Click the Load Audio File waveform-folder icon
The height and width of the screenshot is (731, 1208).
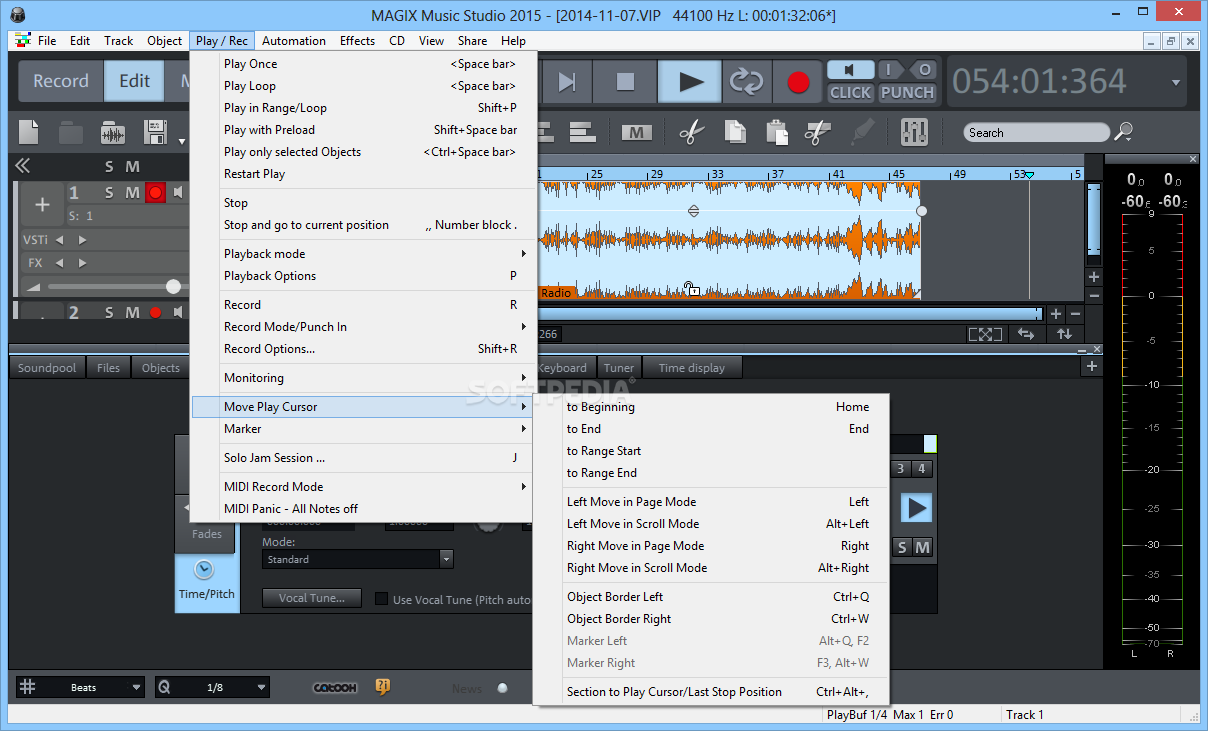tap(113, 132)
